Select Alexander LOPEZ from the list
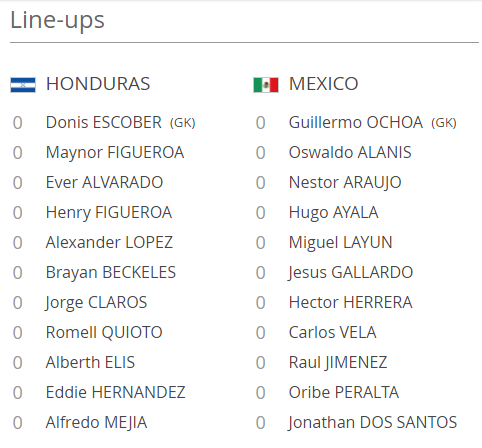This screenshot has width=482, height=448. (109, 242)
